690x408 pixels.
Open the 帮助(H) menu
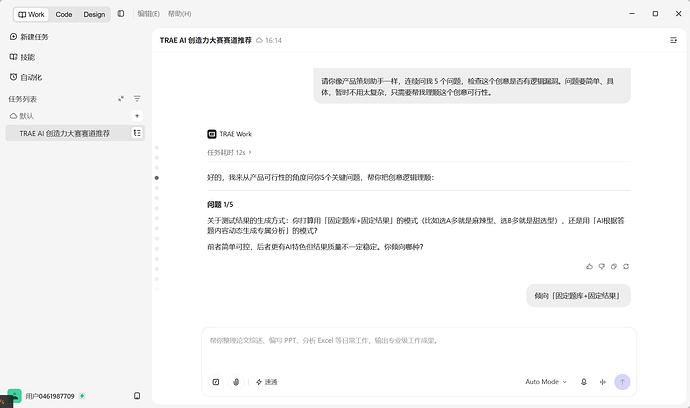pos(180,14)
